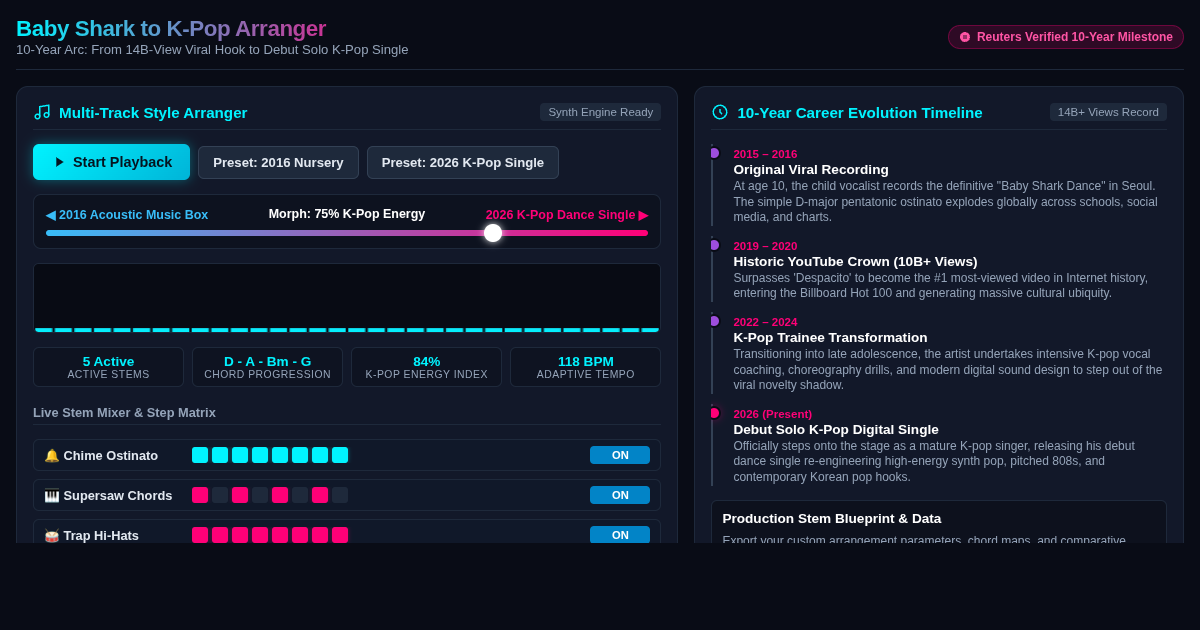1200x630 pixels.
Task: Click the audio visualizer display
Action: [x=347, y=298]
